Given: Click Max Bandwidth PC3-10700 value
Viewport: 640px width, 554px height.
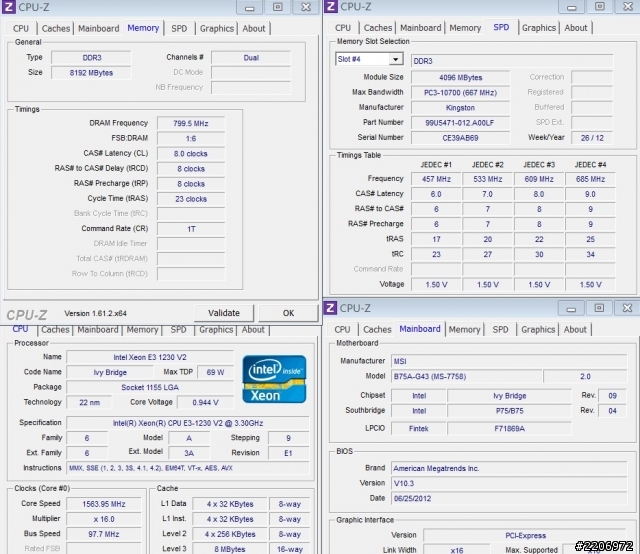Looking at the screenshot, I should coord(460,92).
